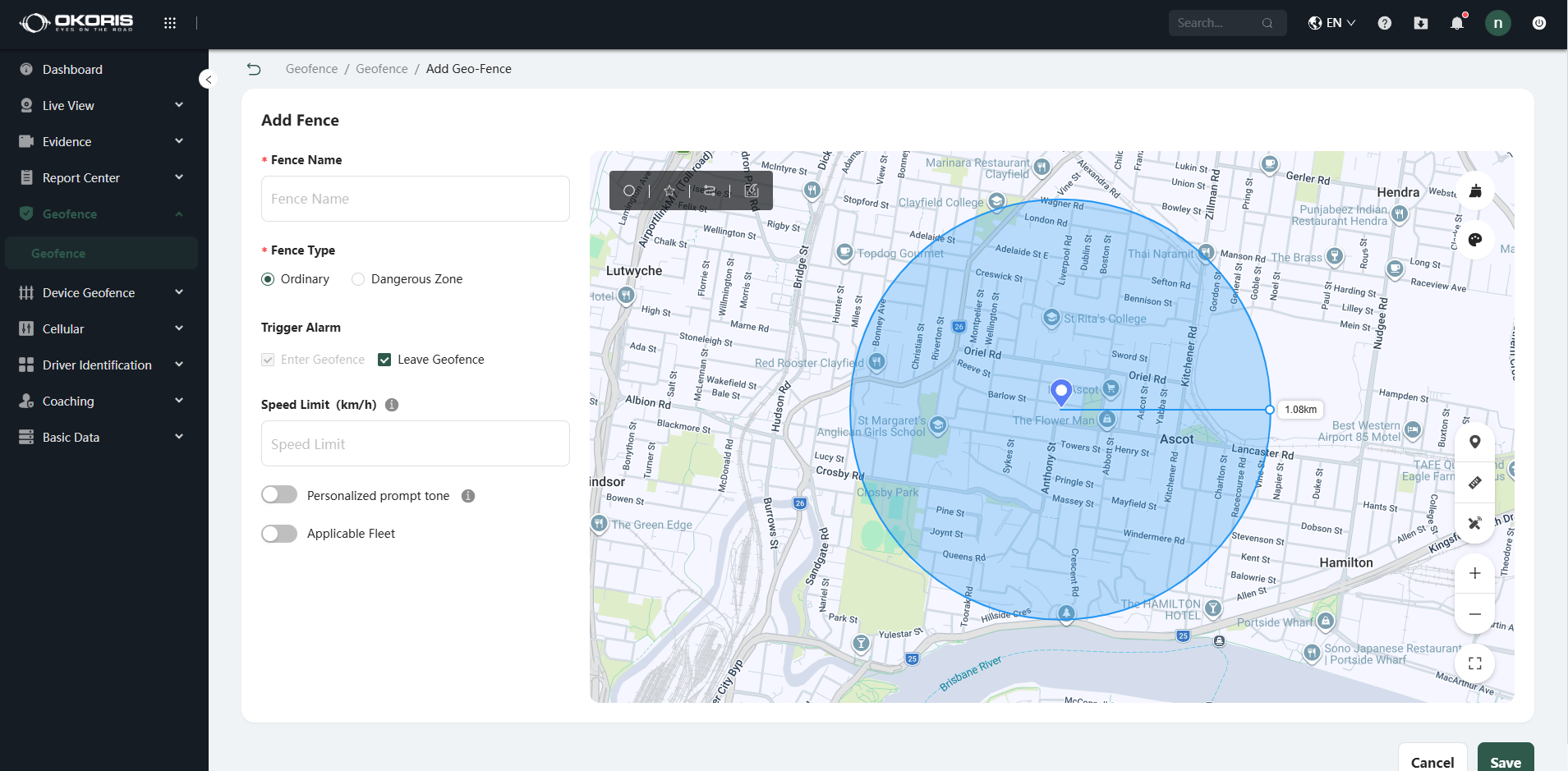Toggle the satellite view map control
Screen dimensions: 1568x771
coord(1475,523)
